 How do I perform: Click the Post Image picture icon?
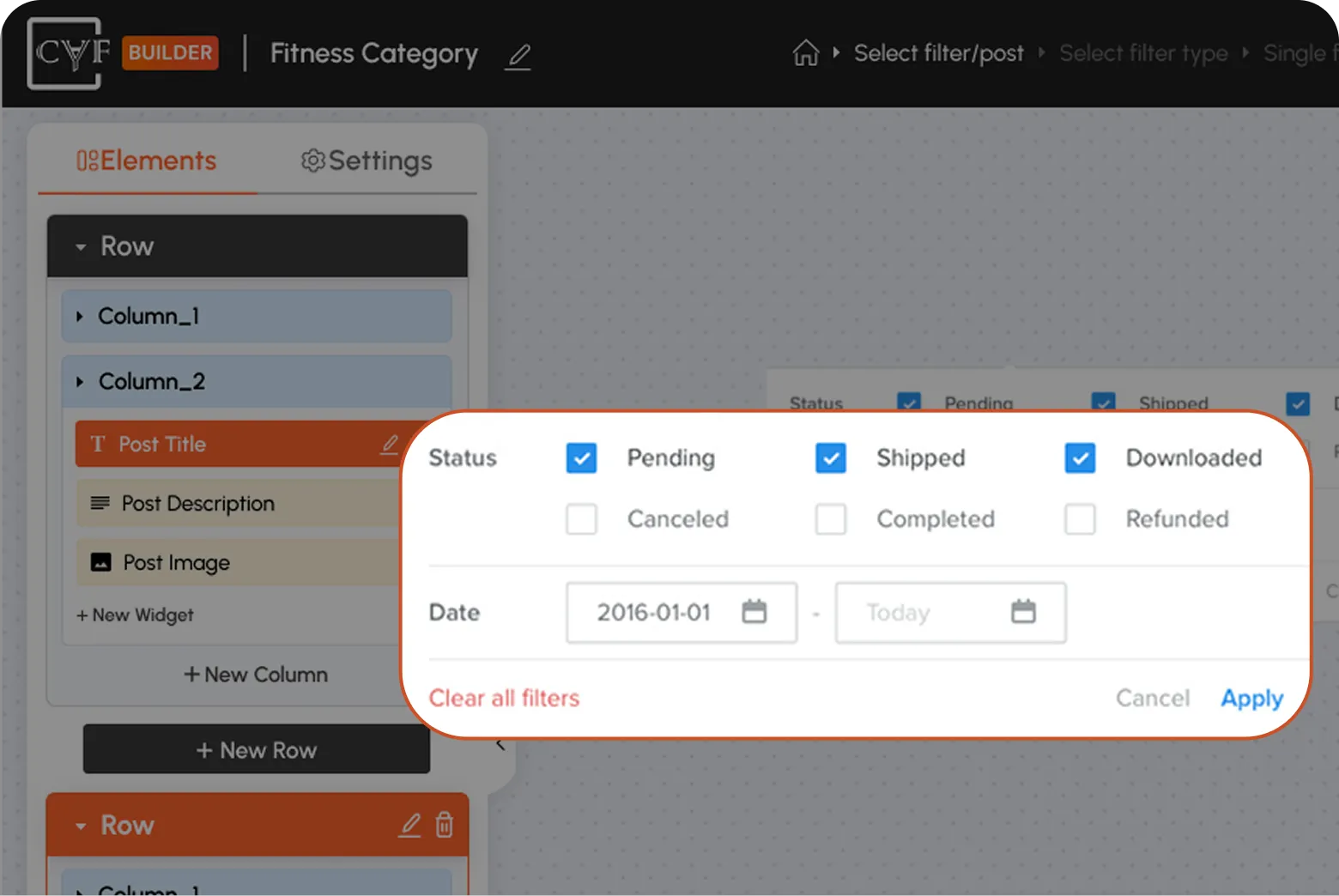coord(101,563)
